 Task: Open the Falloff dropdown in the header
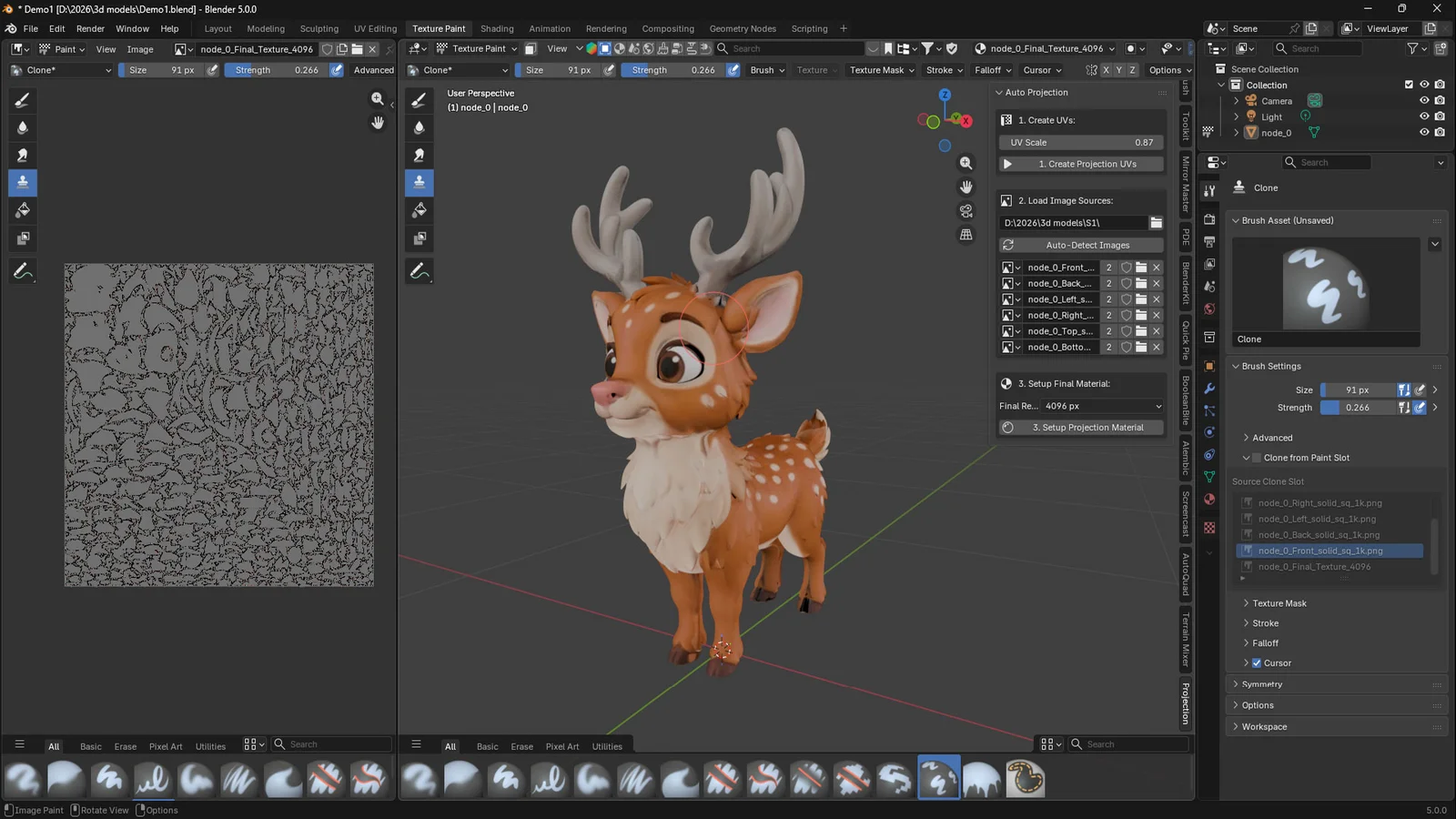[991, 69]
